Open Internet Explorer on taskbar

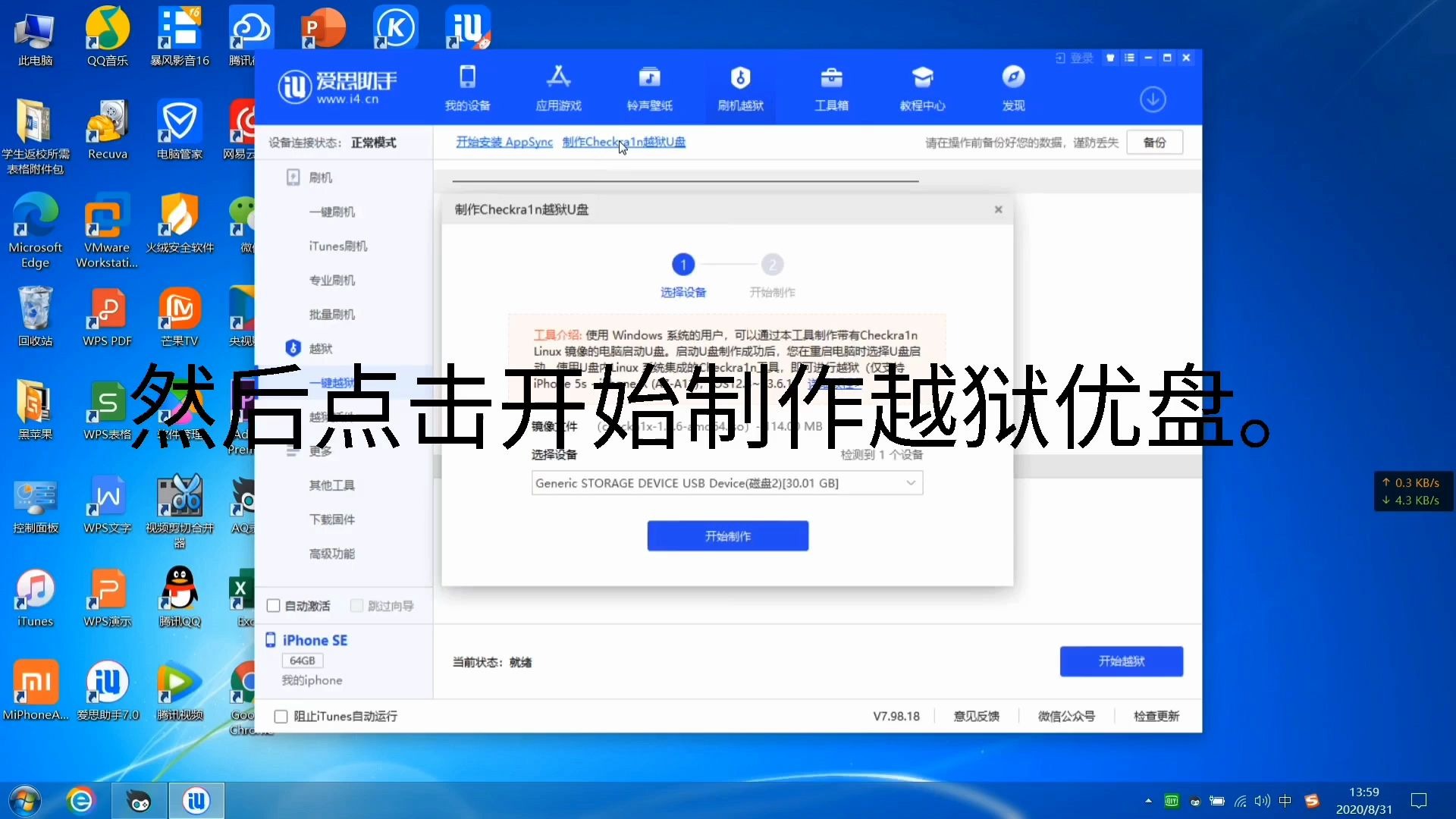click(80, 801)
